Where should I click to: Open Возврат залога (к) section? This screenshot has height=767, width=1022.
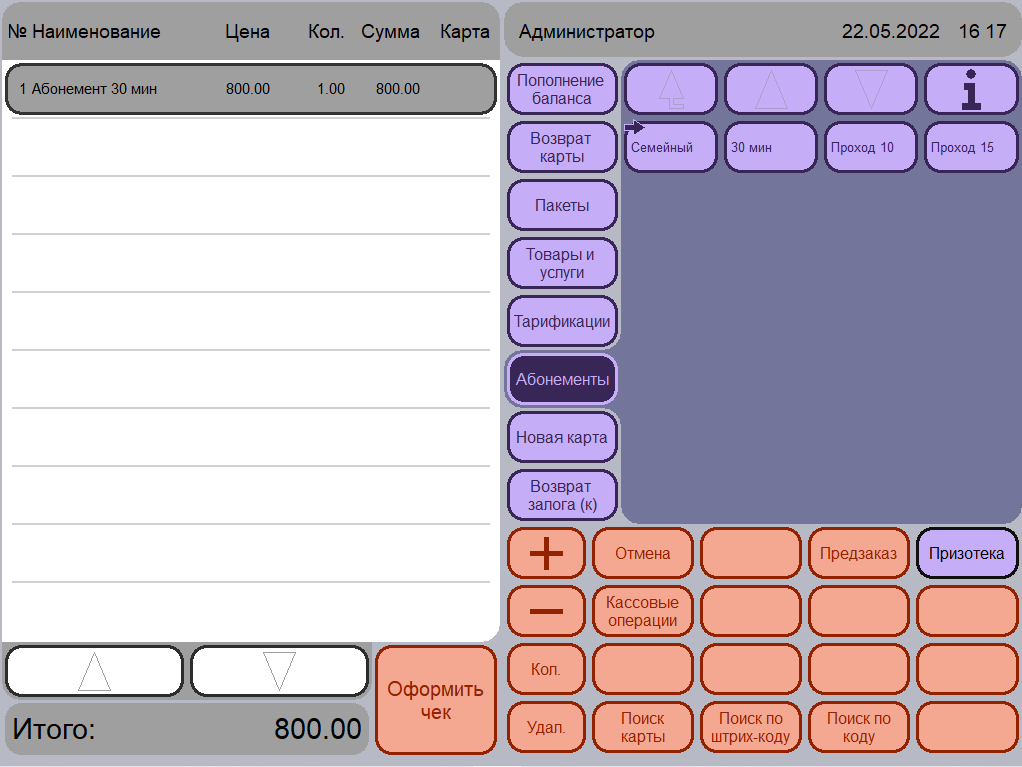[x=562, y=495]
